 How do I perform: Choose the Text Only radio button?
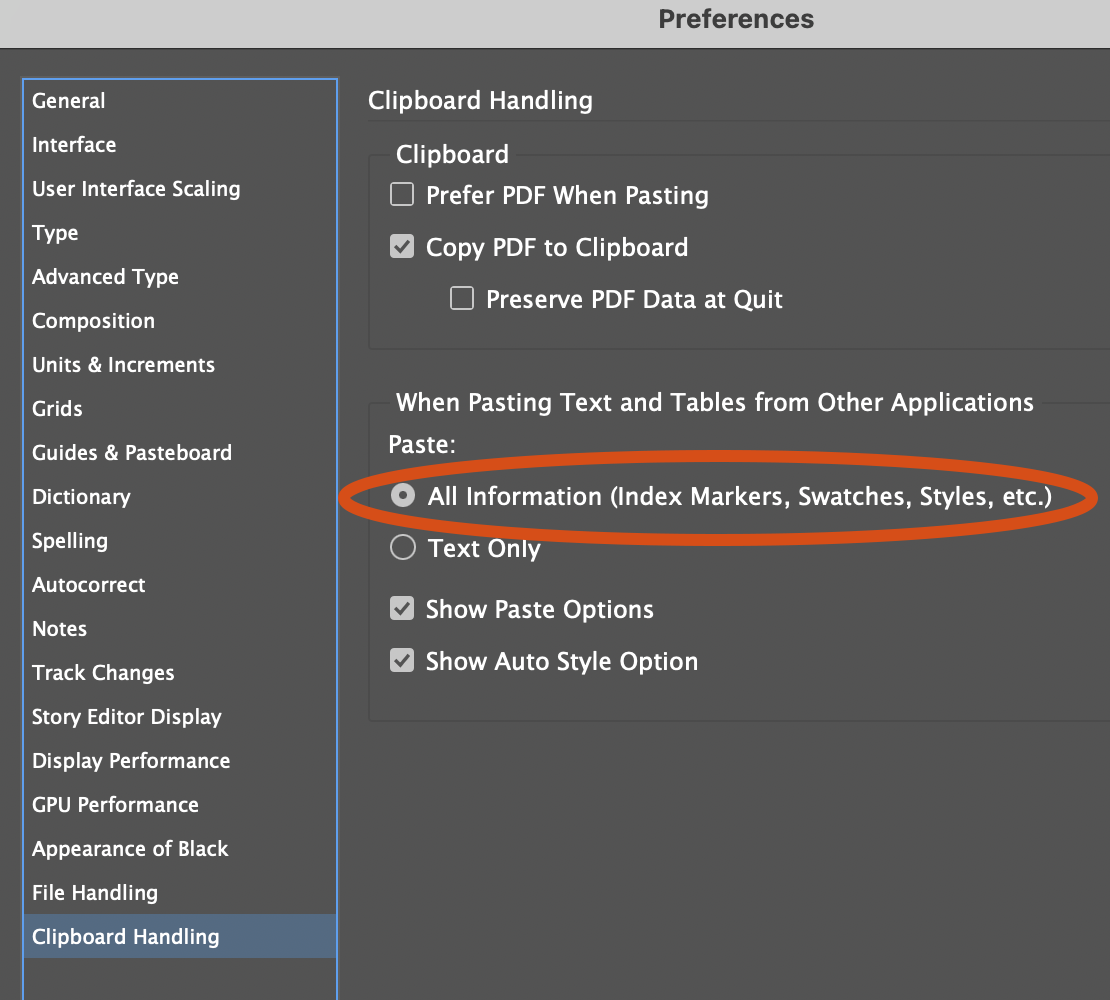pos(403,547)
